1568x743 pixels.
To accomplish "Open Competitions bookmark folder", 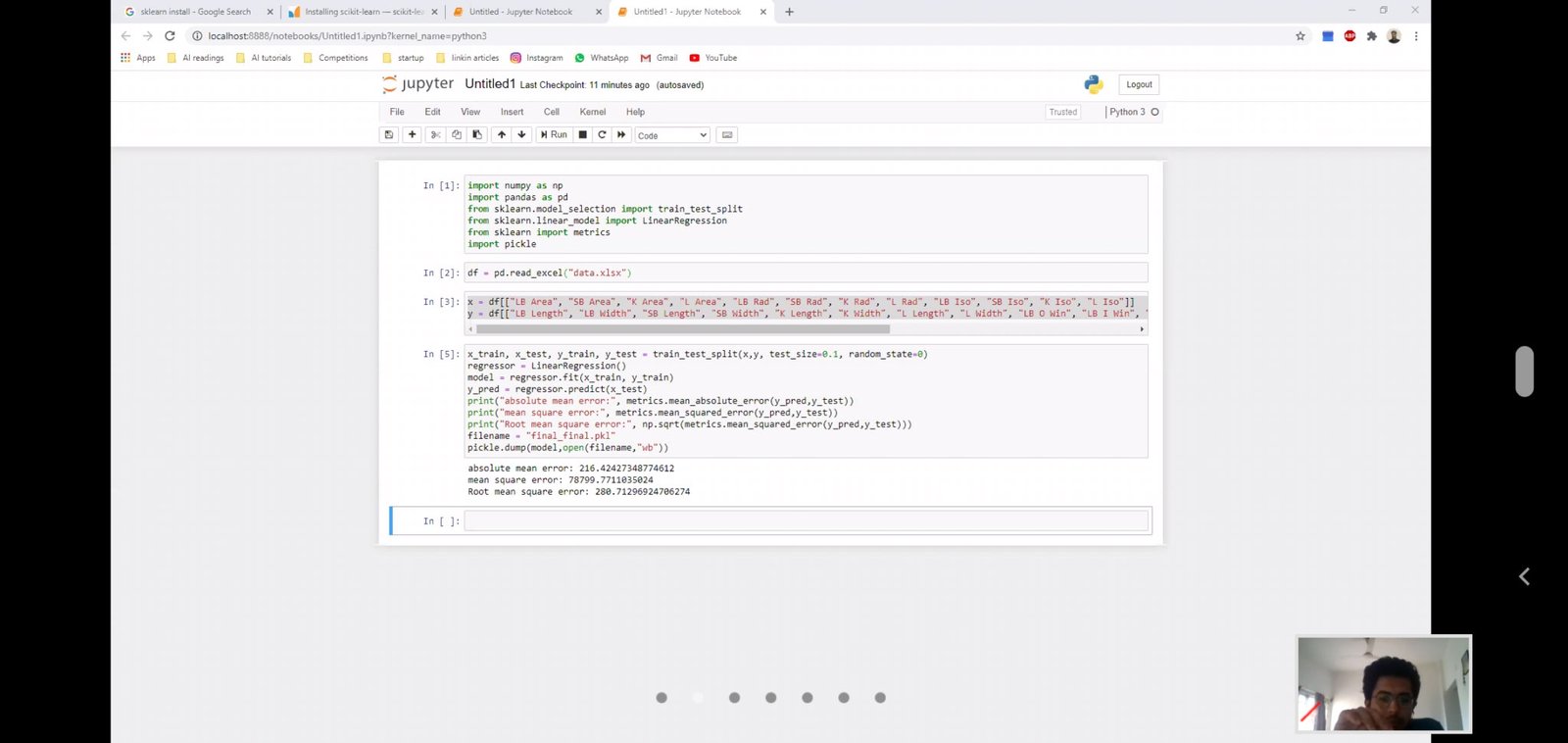I will 336,58.
